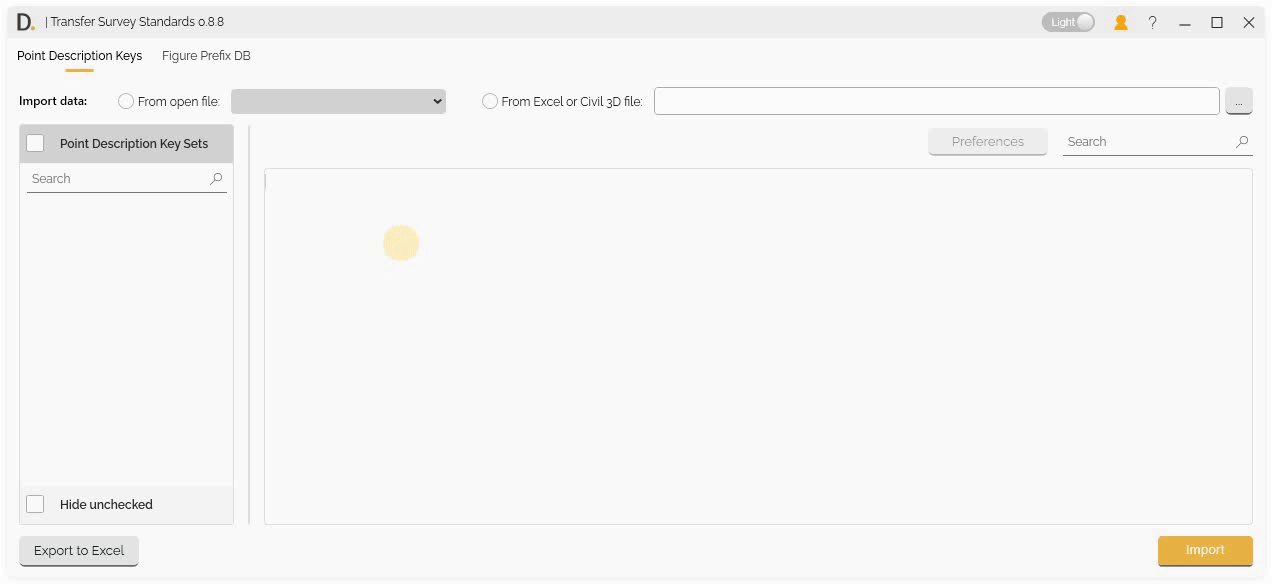Open the user account icon

pos(1120,22)
